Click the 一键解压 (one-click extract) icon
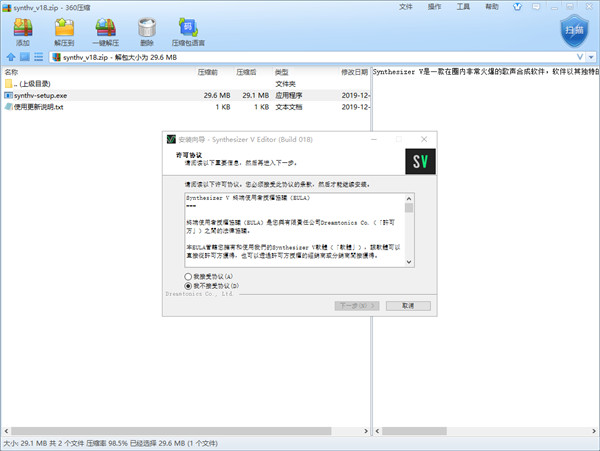This screenshot has width=600, height=451. click(106, 28)
